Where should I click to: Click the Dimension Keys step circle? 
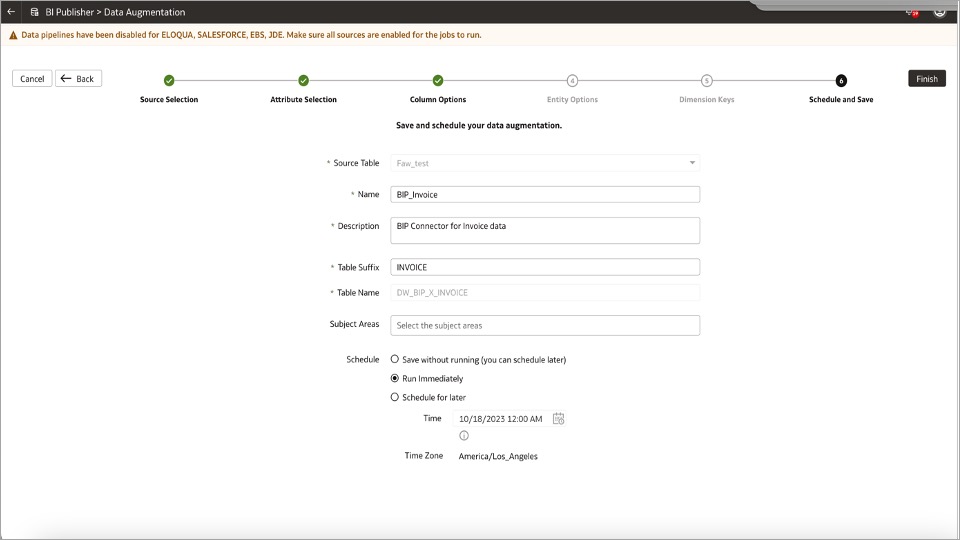click(x=707, y=80)
